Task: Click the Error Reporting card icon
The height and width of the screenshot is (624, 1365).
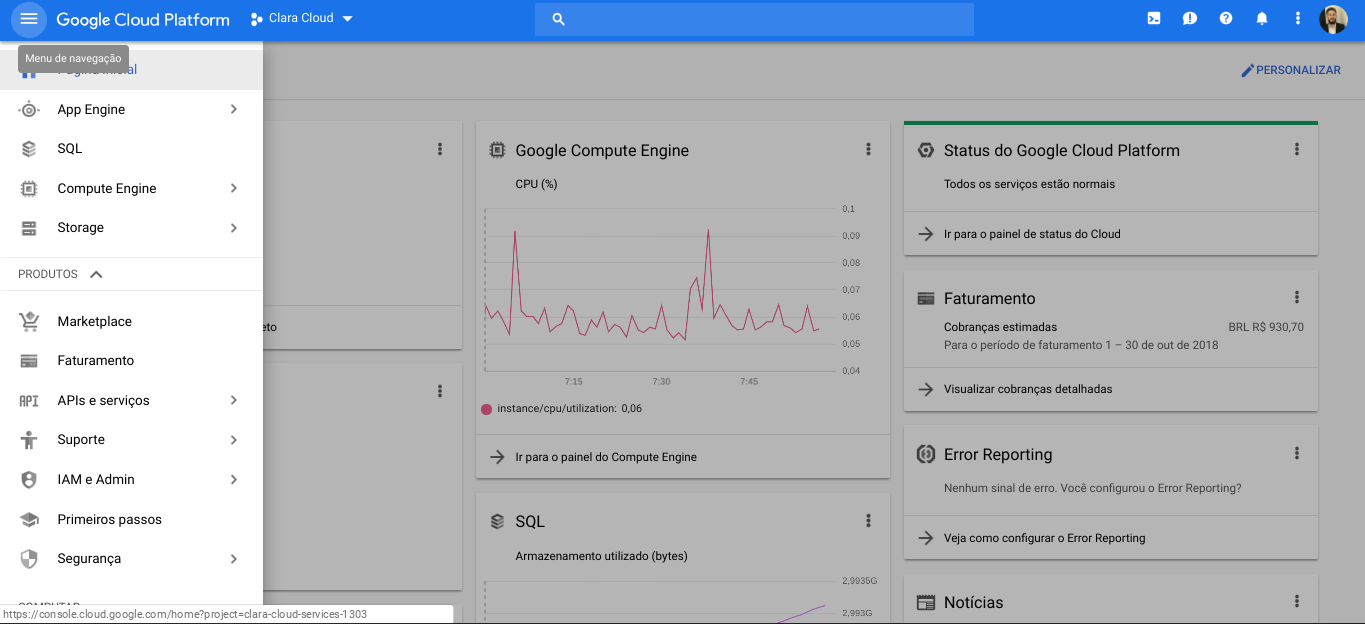Action: point(926,454)
